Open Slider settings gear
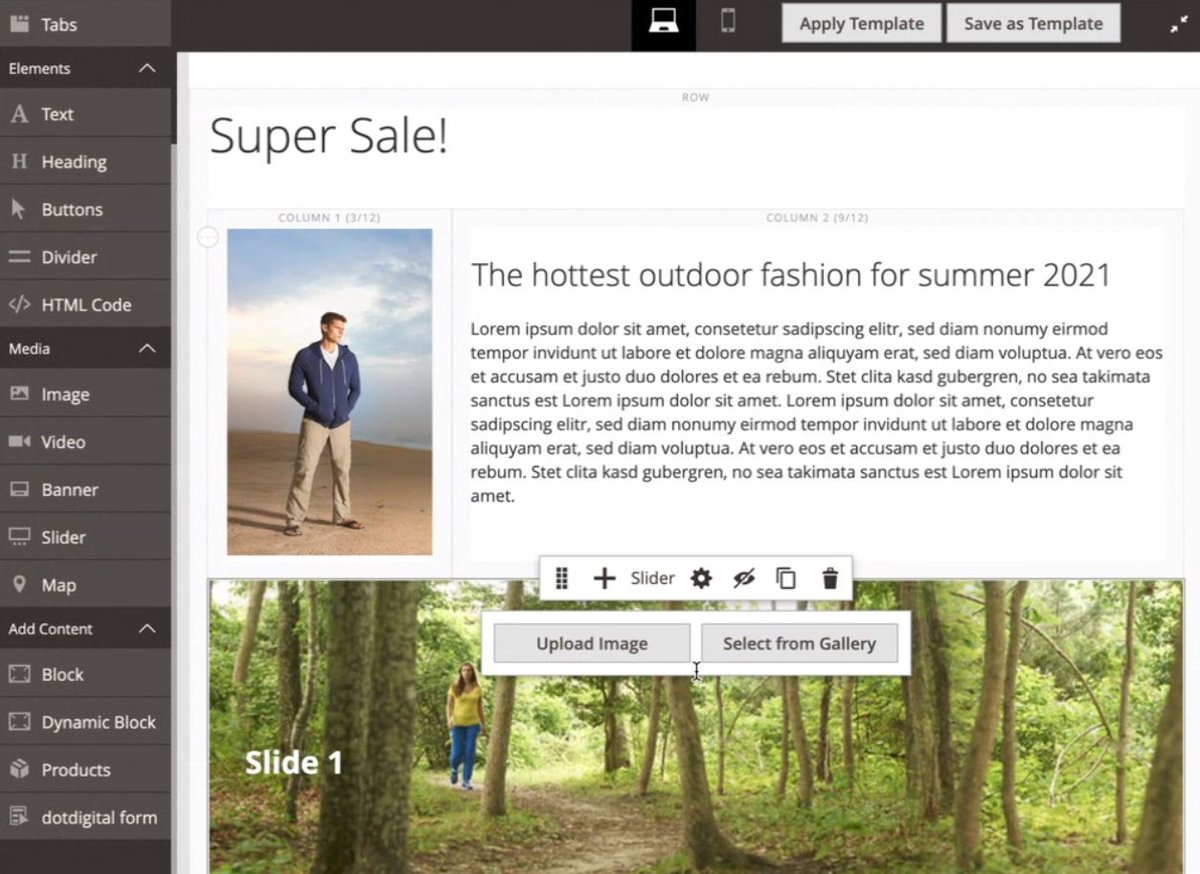This screenshot has height=874, width=1200. pos(701,578)
